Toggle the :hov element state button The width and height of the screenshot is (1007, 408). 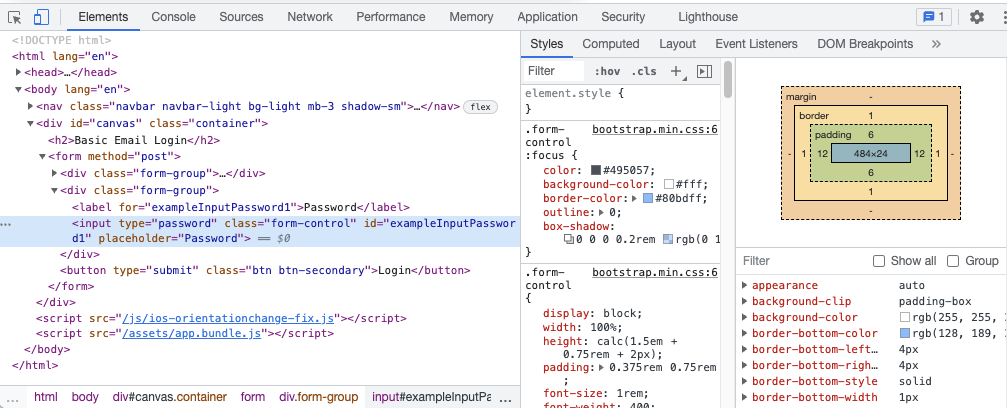tap(607, 71)
